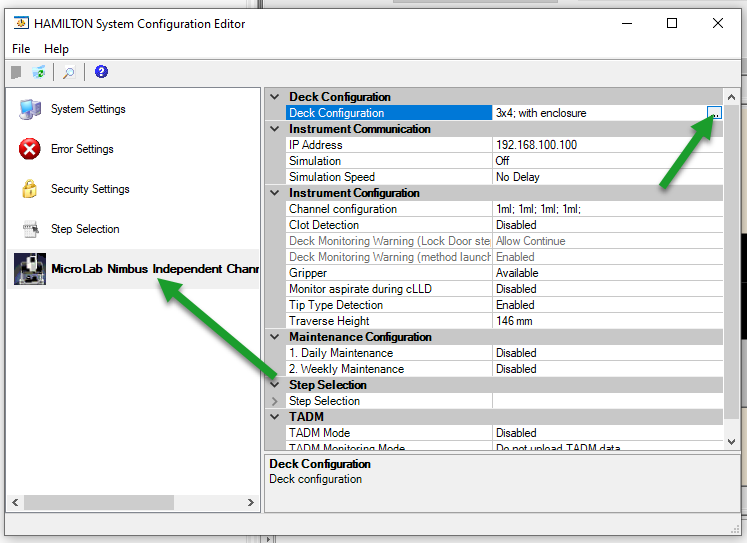Click the Save toolbar icon

tap(16, 72)
